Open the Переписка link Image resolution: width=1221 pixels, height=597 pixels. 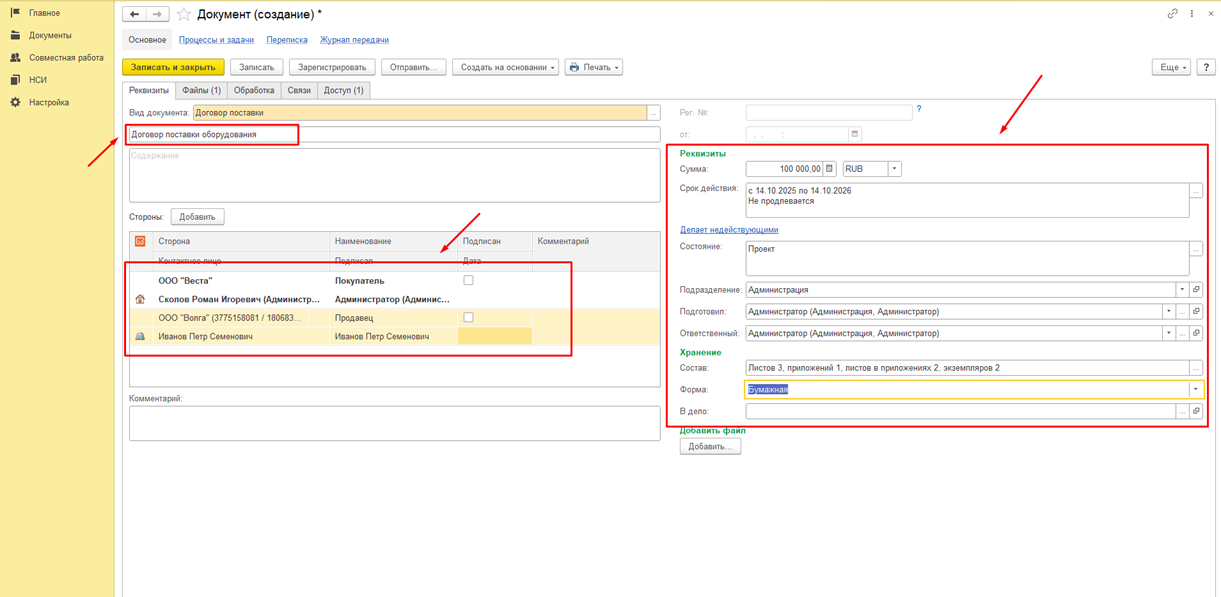(287, 40)
